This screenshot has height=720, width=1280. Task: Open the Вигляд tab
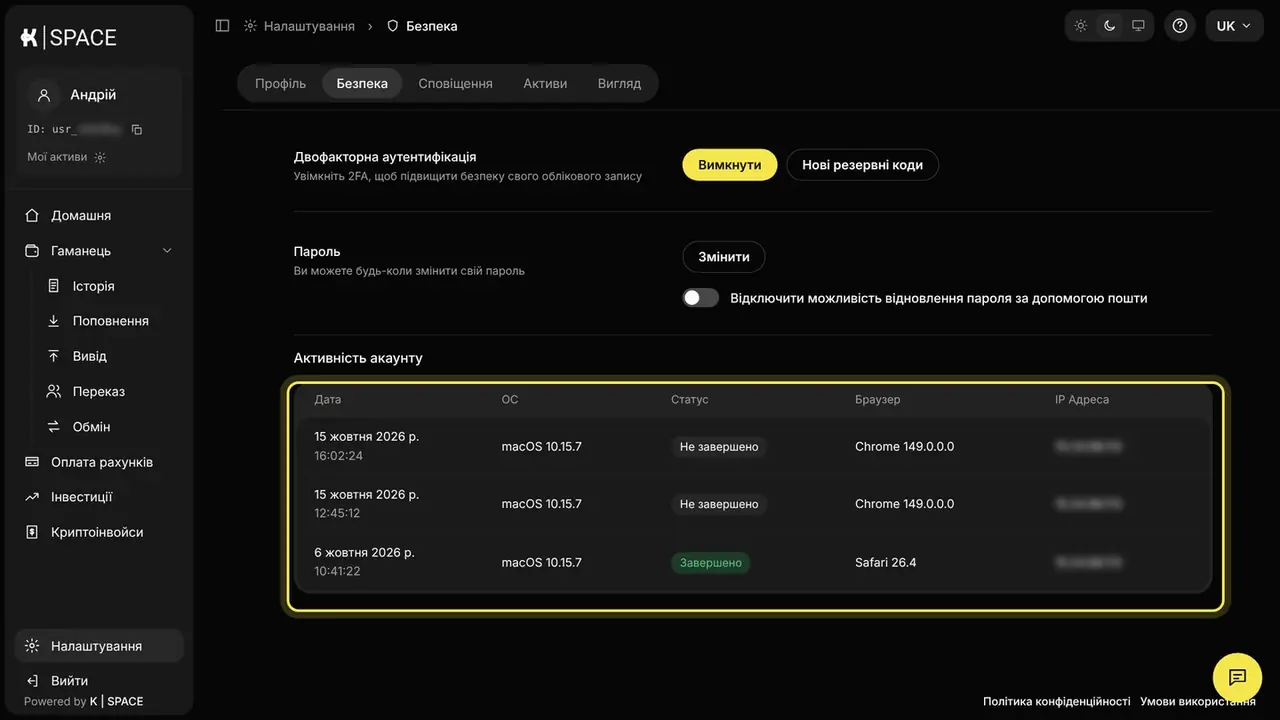[x=619, y=84]
